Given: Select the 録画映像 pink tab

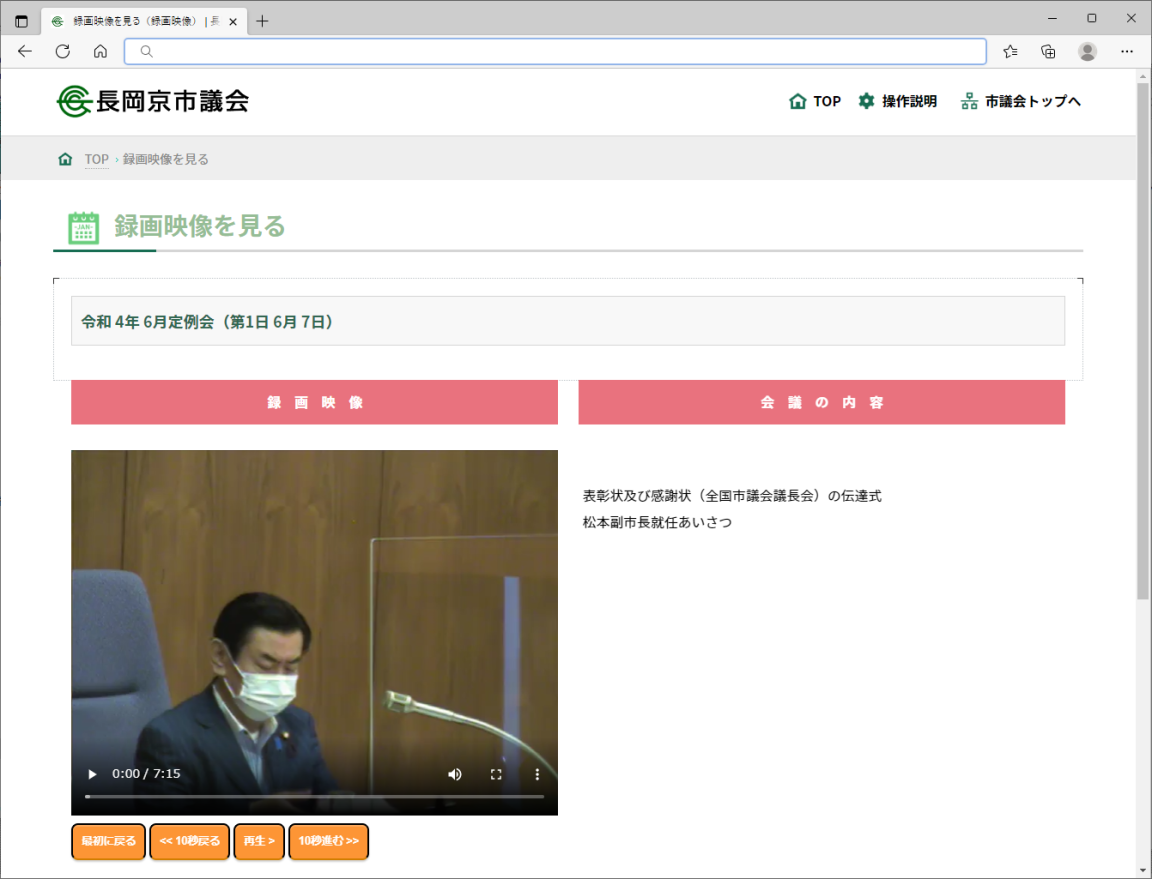Looking at the screenshot, I should pos(314,402).
